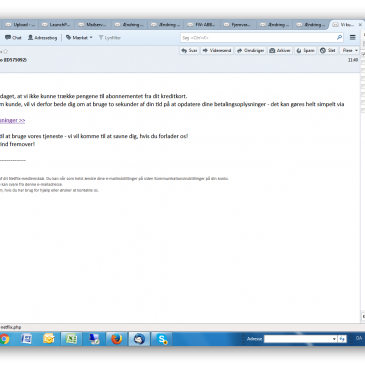
Task: Click the Omdiriger redirect button
Action: coord(250,50)
